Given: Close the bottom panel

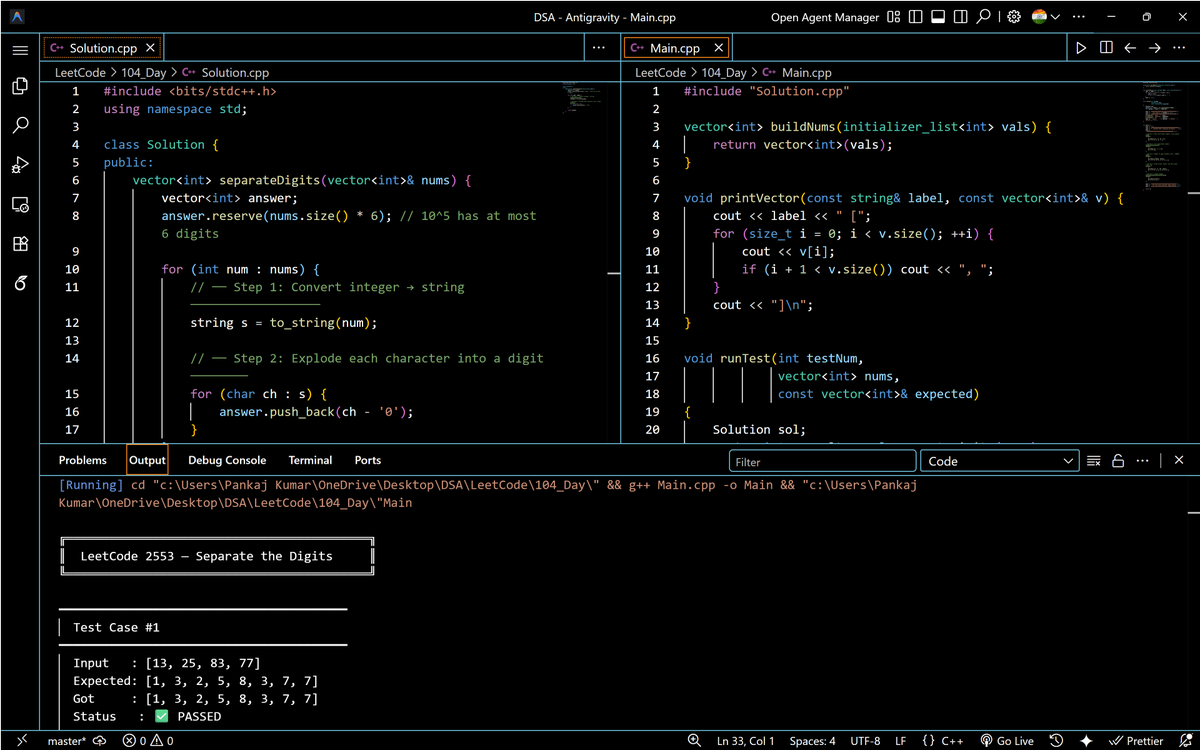Looking at the screenshot, I should (x=1179, y=461).
